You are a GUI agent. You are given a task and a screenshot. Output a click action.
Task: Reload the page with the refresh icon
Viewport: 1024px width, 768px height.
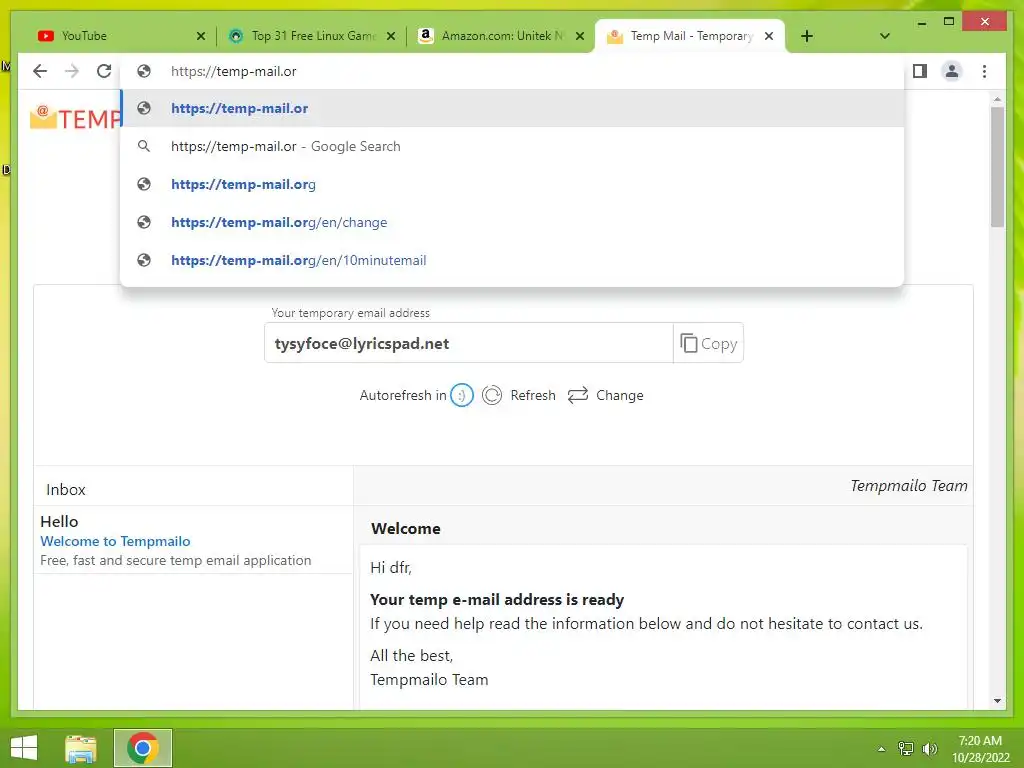pos(104,71)
